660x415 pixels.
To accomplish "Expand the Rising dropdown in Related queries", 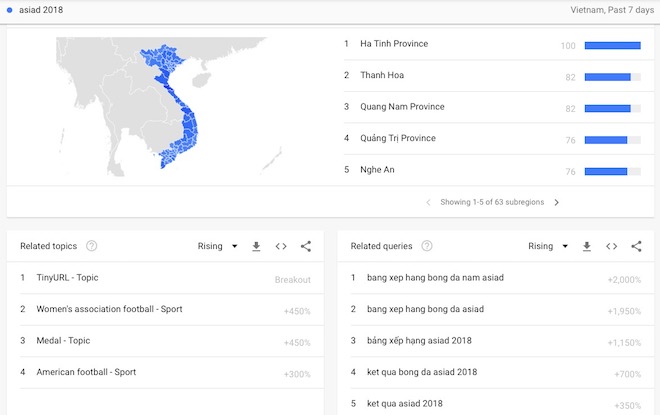I will [x=548, y=246].
